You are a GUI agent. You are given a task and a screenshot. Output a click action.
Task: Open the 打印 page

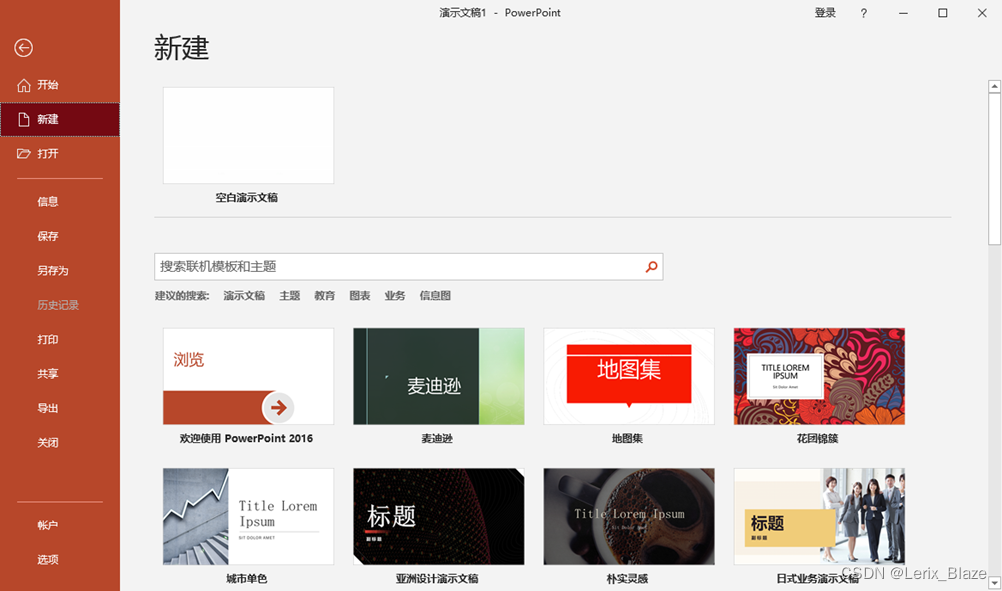pyautogui.click(x=48, y=340)
